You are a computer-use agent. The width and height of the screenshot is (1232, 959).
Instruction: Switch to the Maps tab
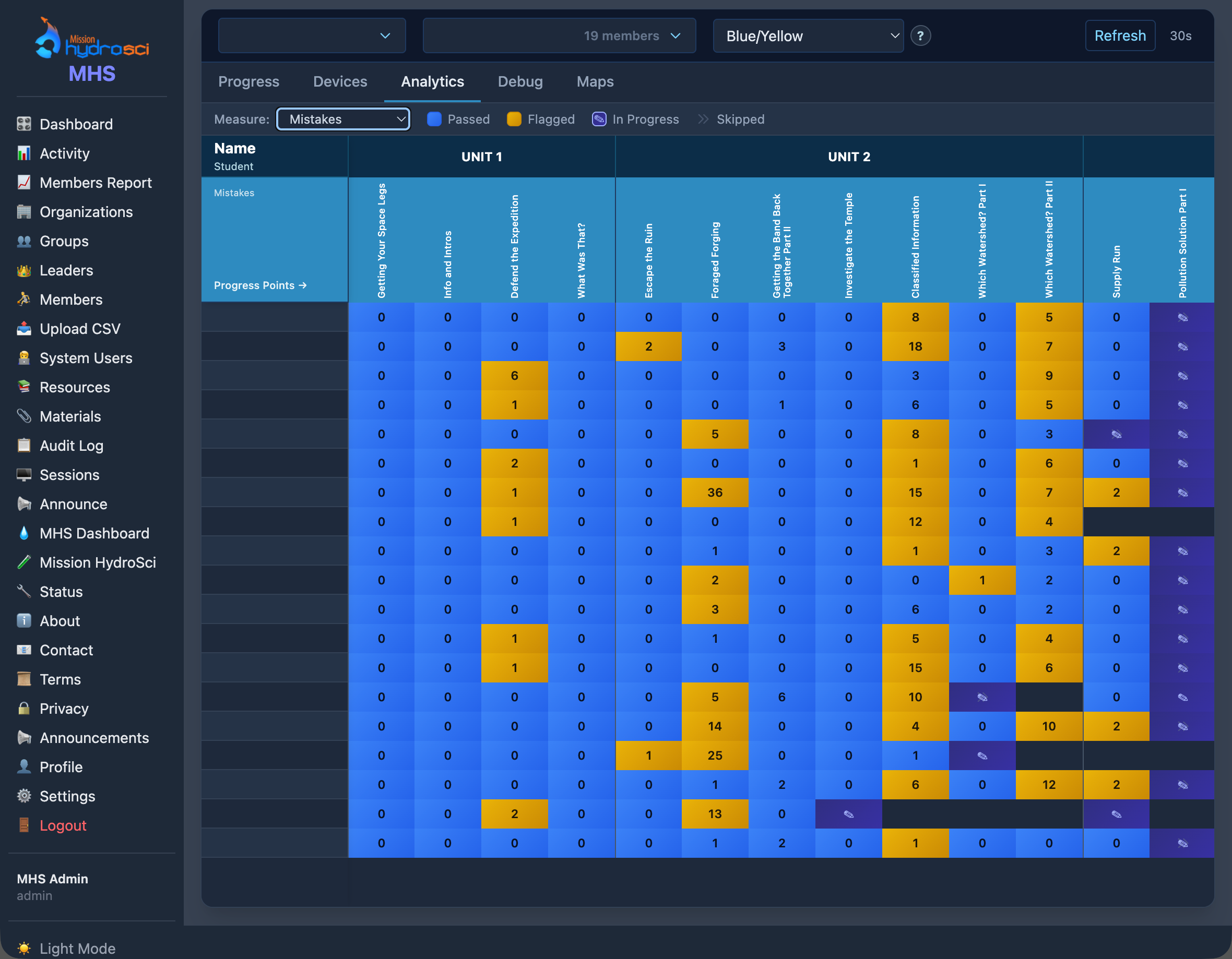tap(595, 82)
